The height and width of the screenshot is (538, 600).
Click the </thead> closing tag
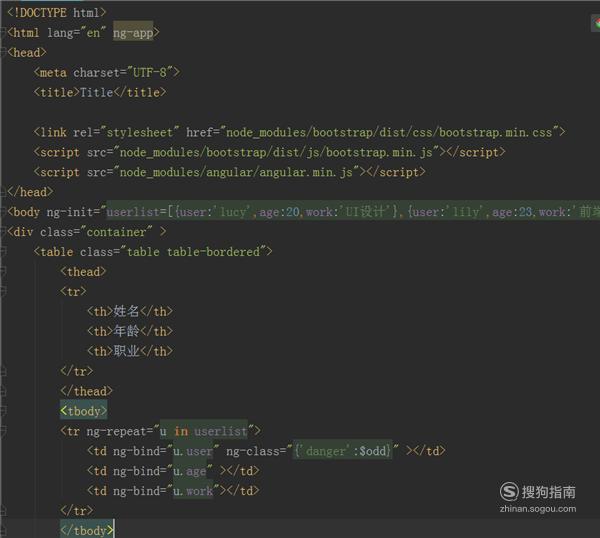point(86,391)
